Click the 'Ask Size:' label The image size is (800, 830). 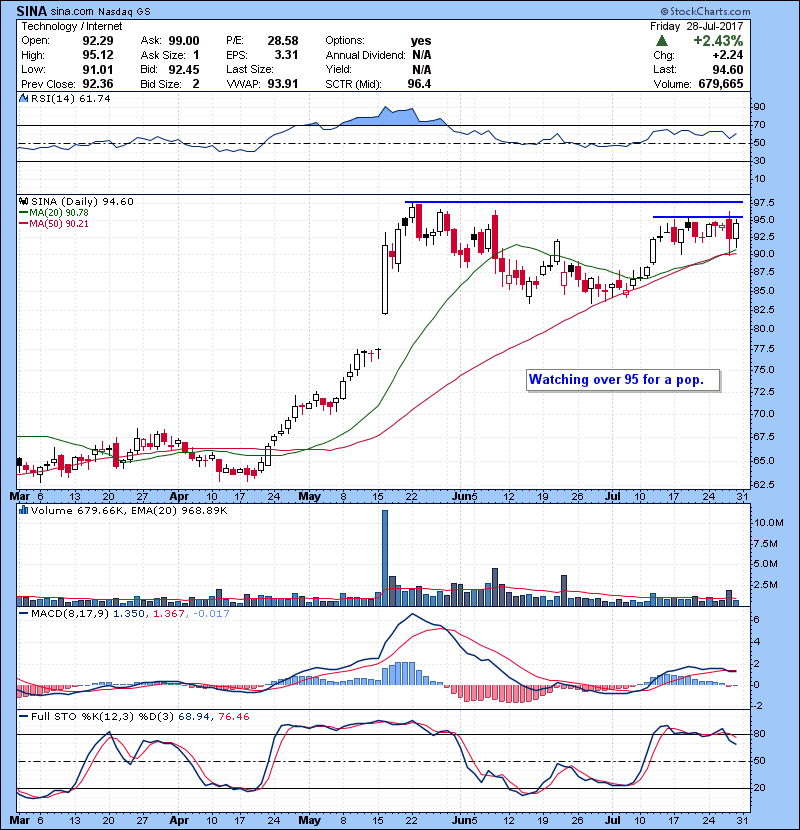[x=163, y=55]
